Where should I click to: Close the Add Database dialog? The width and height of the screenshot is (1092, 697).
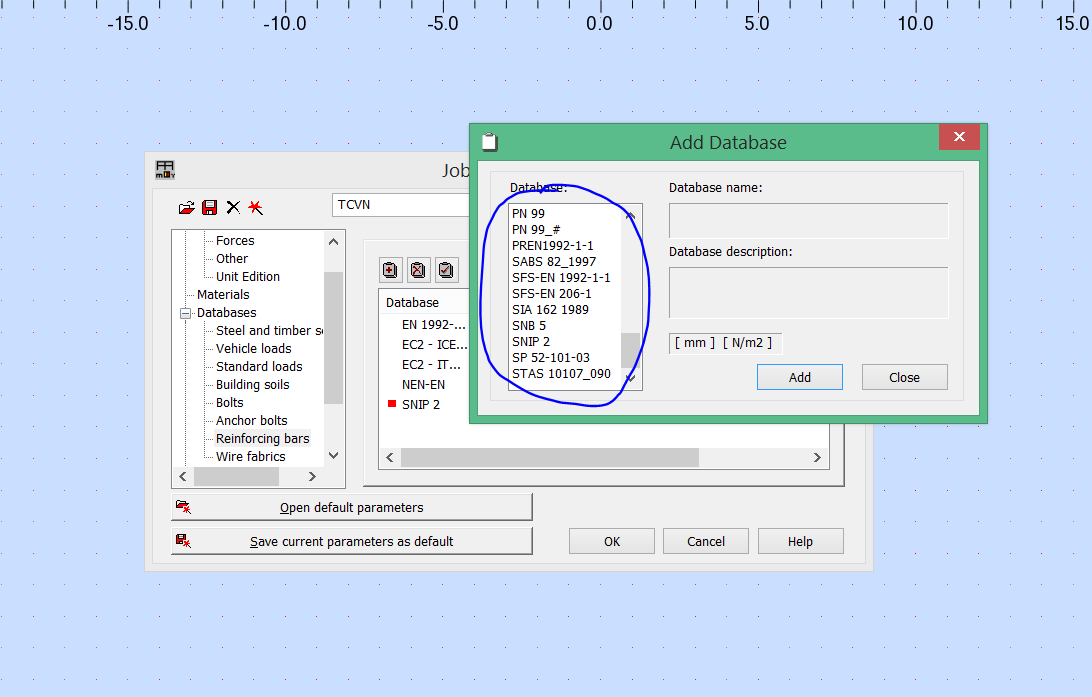point(904,377)
